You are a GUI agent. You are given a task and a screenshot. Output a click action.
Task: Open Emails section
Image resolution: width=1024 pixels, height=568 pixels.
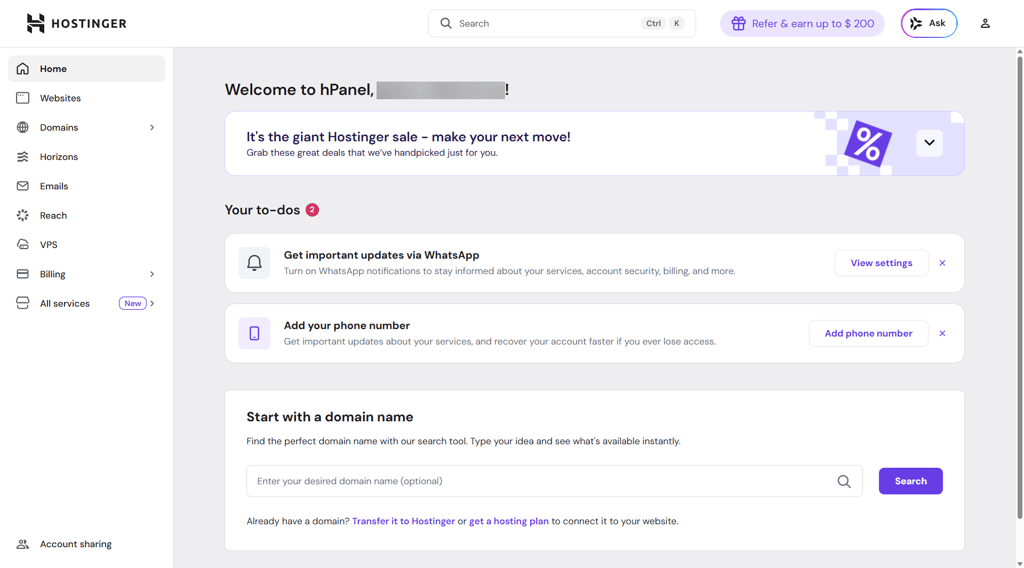point(86,186)
